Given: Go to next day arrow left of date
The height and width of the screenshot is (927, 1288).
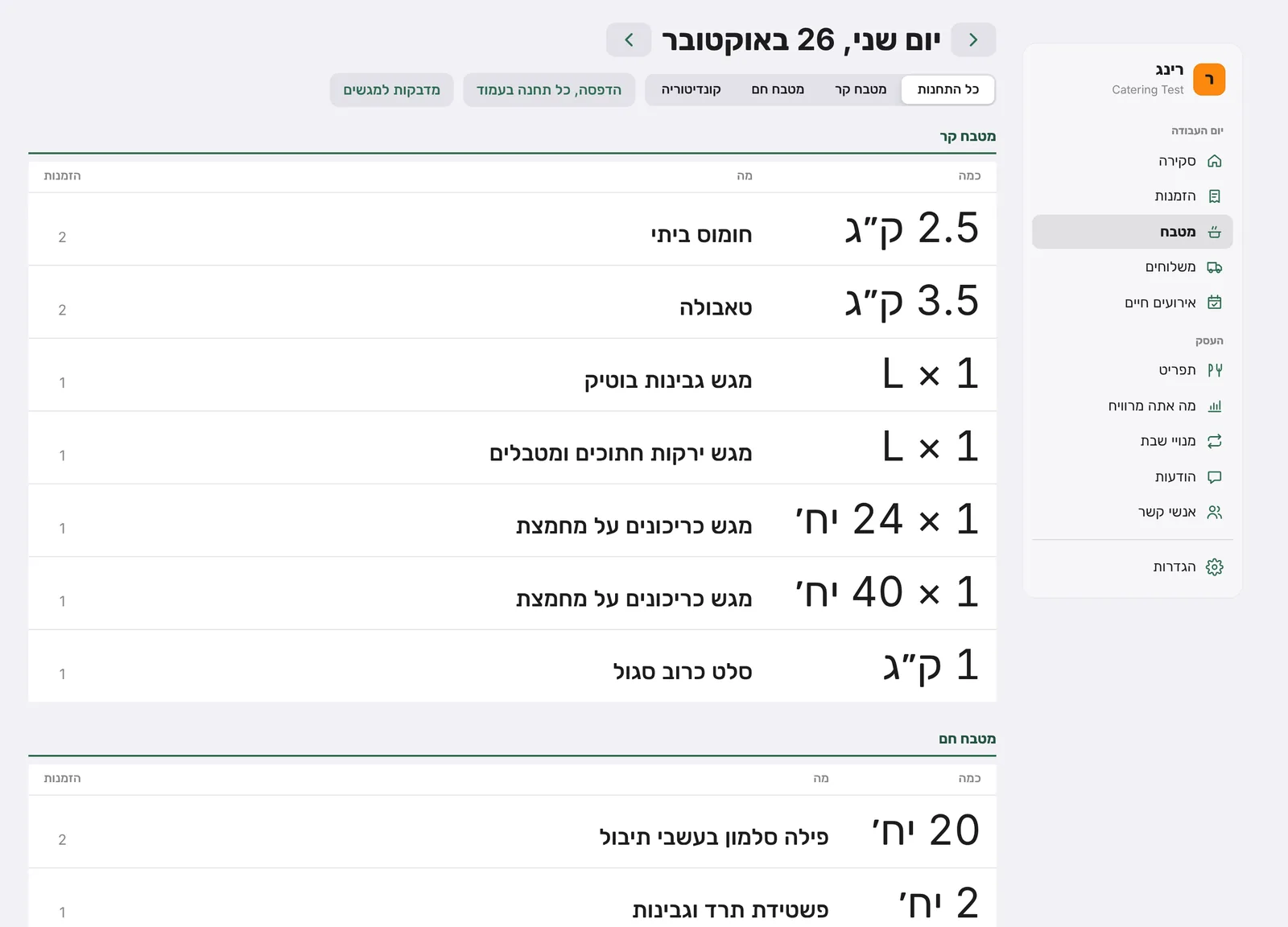Looking at the screenshot, I should [x=629, y=39].
